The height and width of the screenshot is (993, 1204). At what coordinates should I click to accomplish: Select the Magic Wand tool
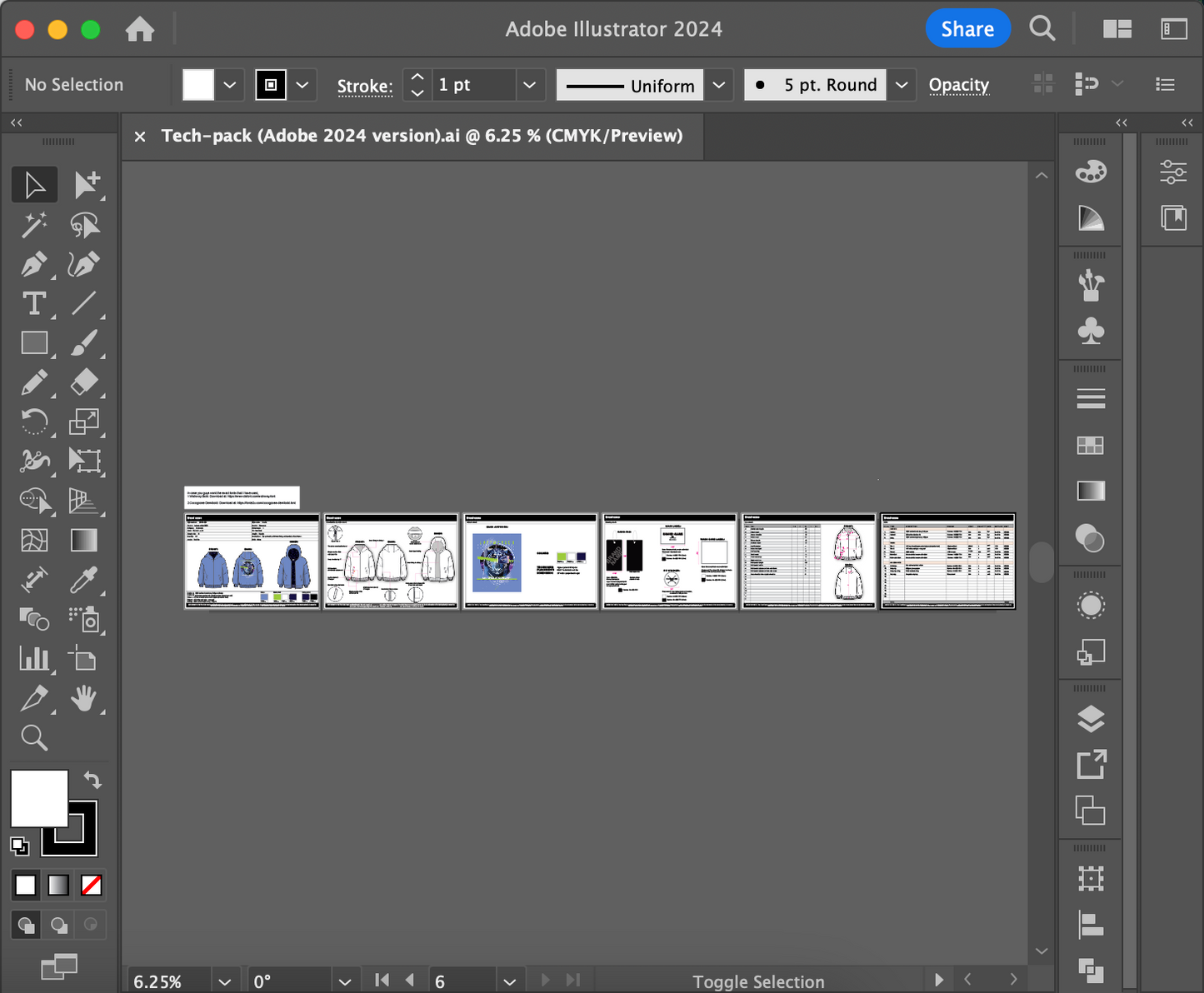click(34, 225)
